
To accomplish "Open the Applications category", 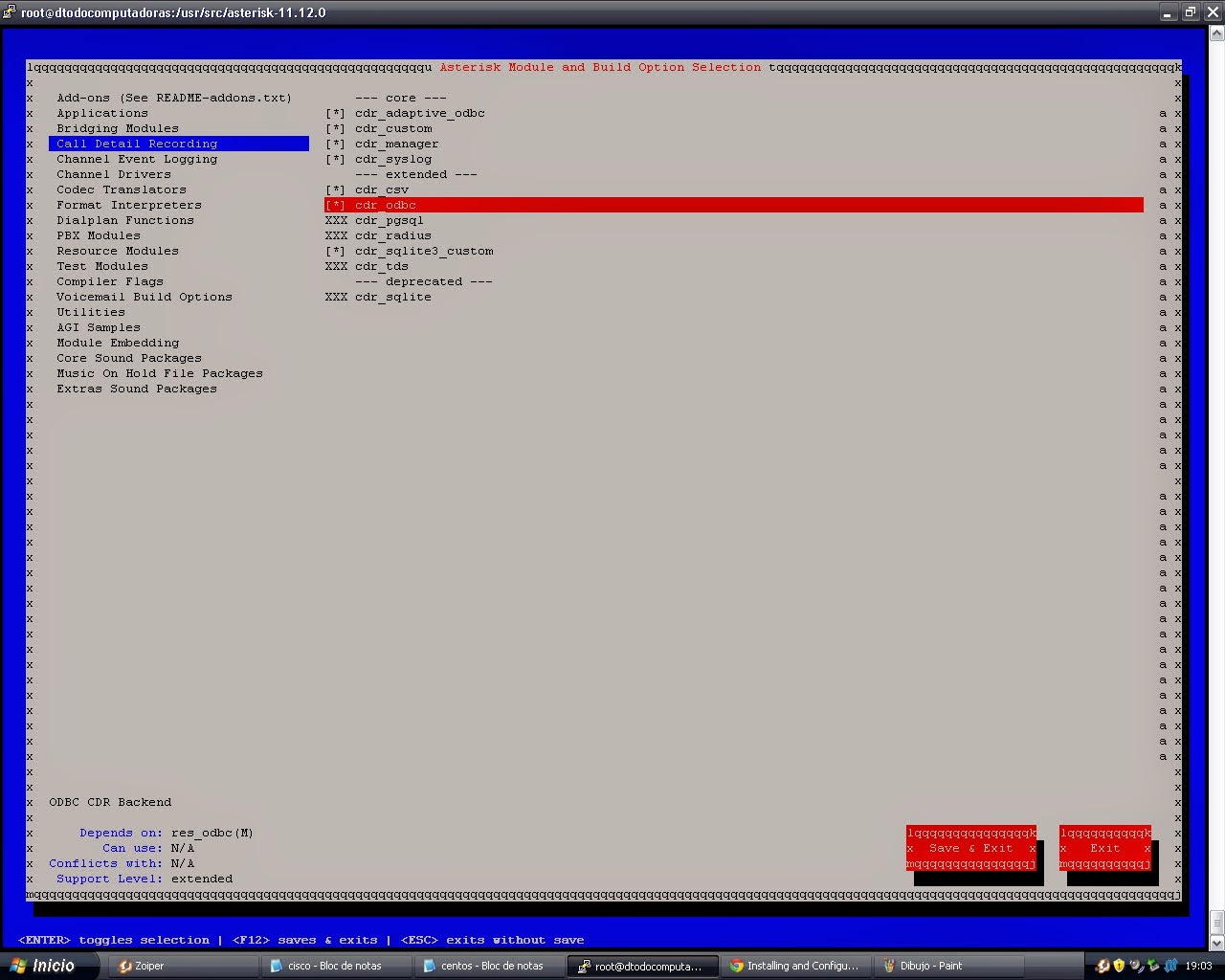I will tap(102, 113).
